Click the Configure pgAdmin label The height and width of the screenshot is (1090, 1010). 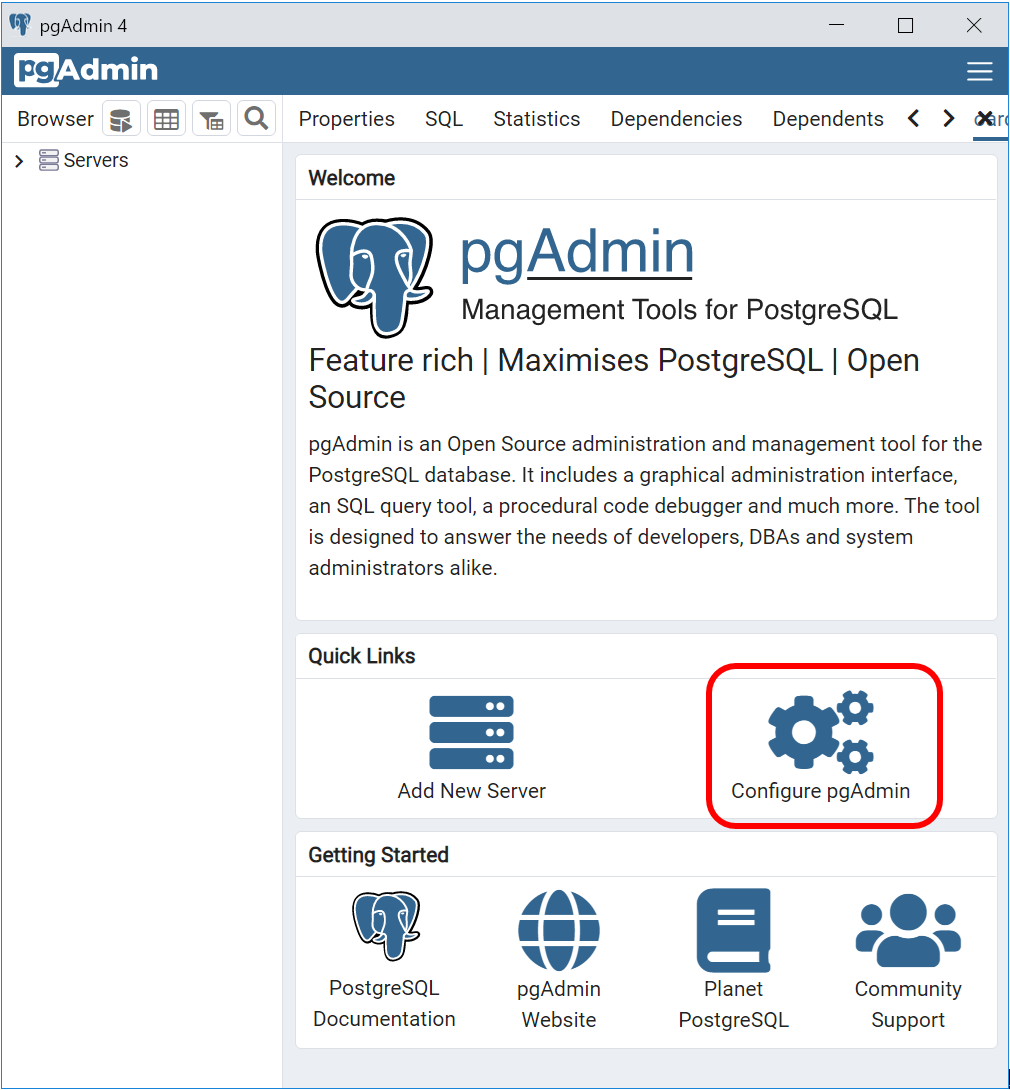(x=820, y=791)
